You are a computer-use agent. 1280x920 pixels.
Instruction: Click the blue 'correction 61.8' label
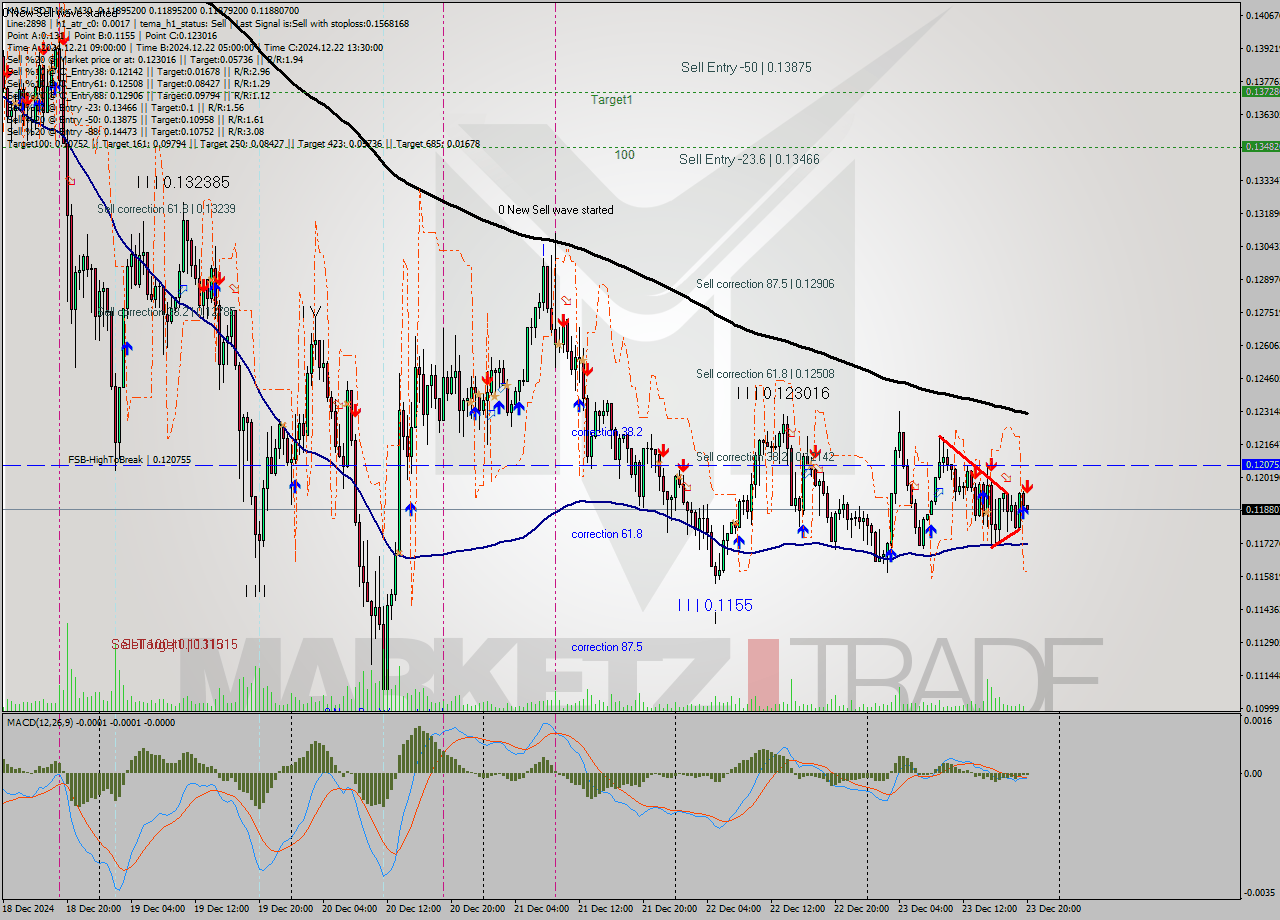[x=607, y=534]
